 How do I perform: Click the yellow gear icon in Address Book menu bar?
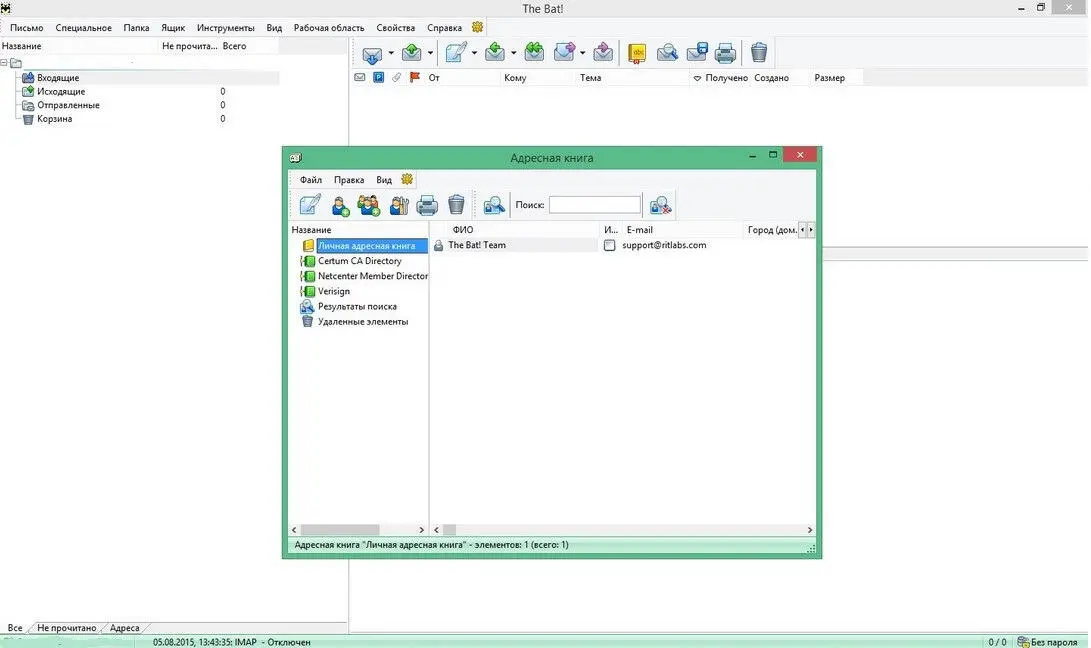pos(407,180)
